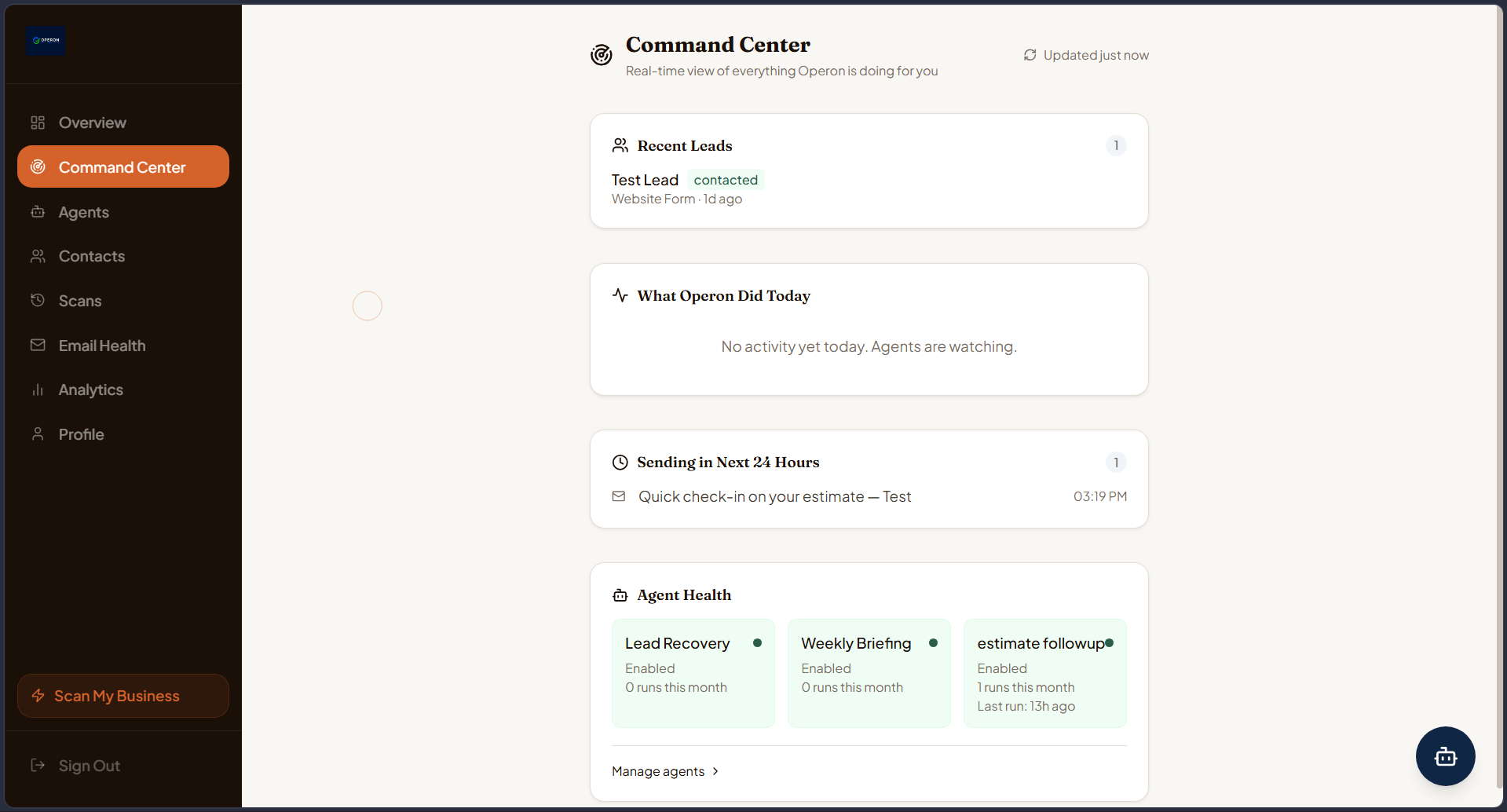Click the clock icon by Sending in Next 24 Hours
Viewport: 1507px width, 812px height.
tap(620, 462)
